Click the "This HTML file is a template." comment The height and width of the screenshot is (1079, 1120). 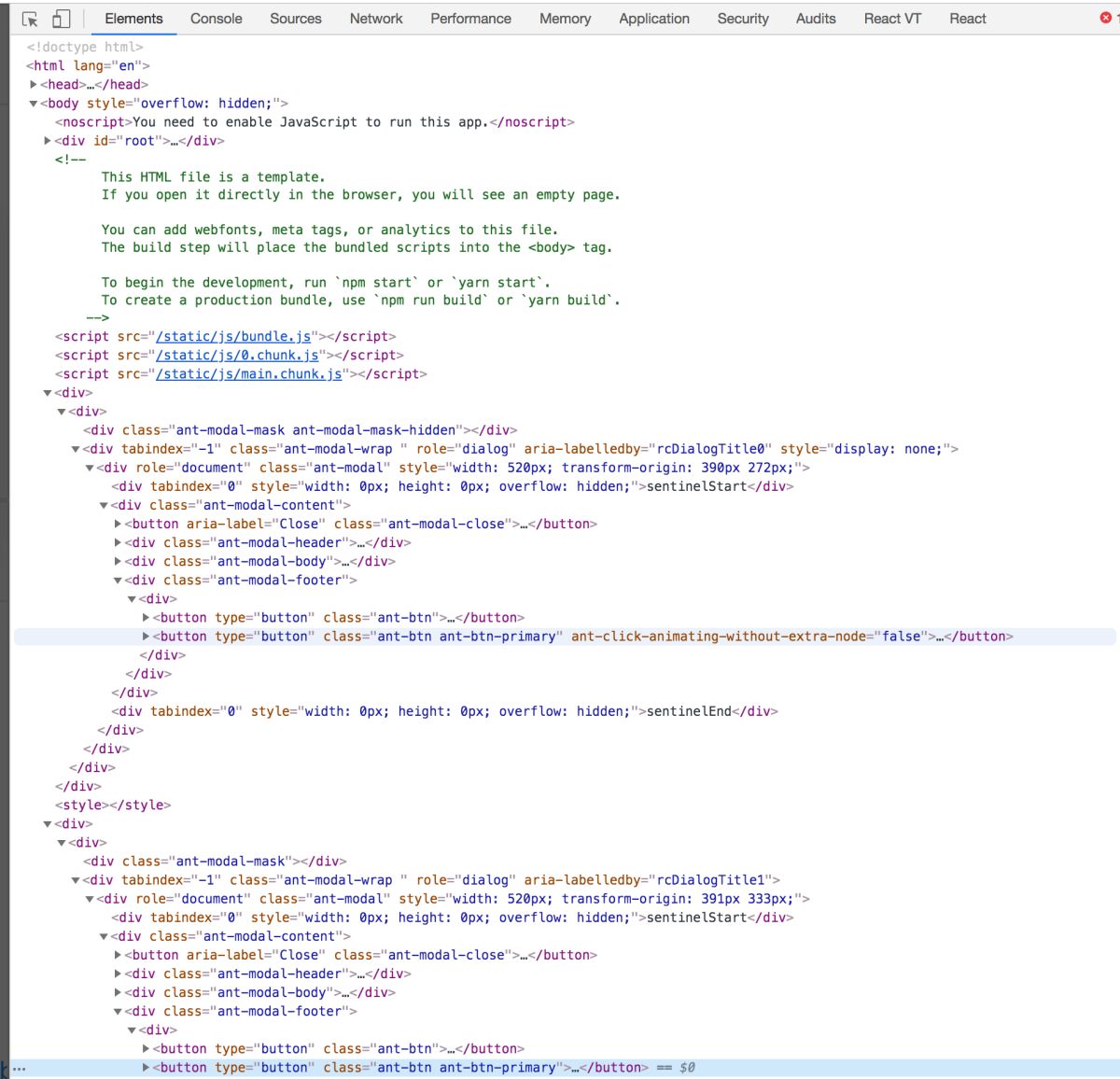pyautogui.click(x=214, y=176)
